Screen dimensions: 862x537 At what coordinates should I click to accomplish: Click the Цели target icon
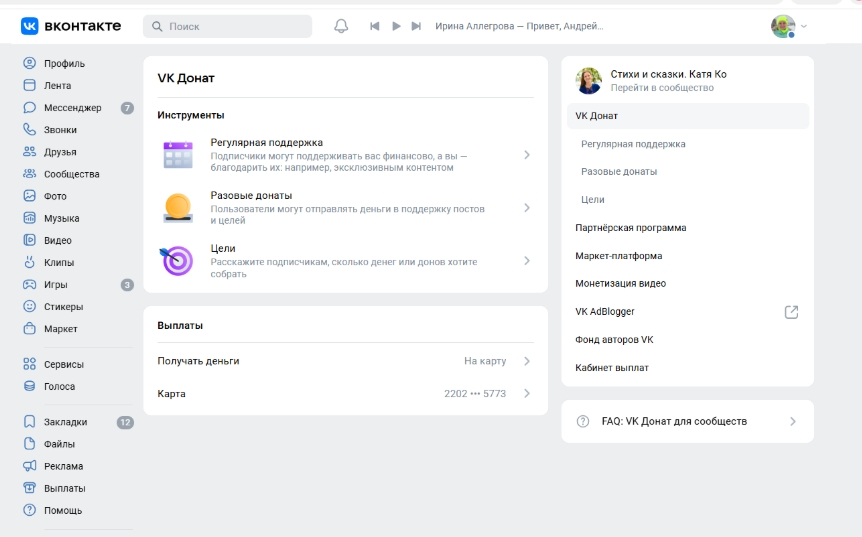pyautogui.click(x=177, y=261)
